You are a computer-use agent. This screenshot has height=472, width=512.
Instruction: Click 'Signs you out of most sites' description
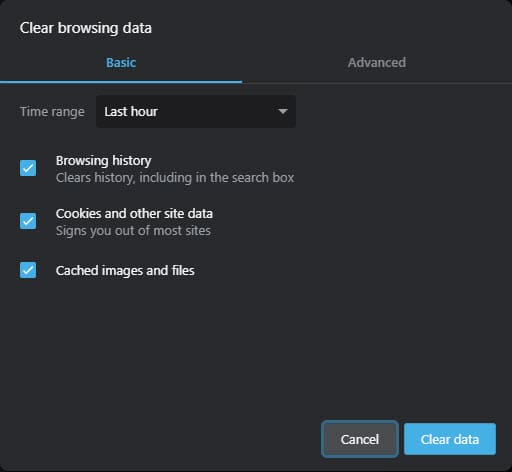pyautogui.click(x=133, y=231)
